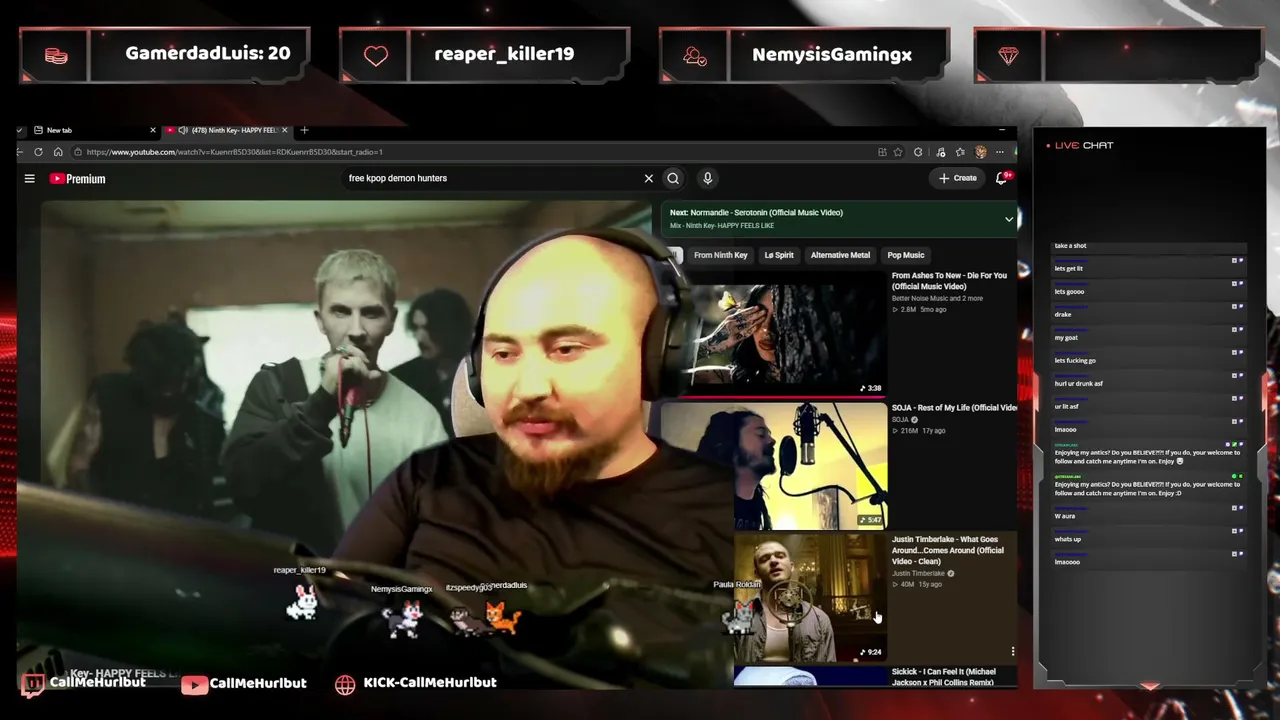Click the Create button on YouTube

(x=957, y=178)
